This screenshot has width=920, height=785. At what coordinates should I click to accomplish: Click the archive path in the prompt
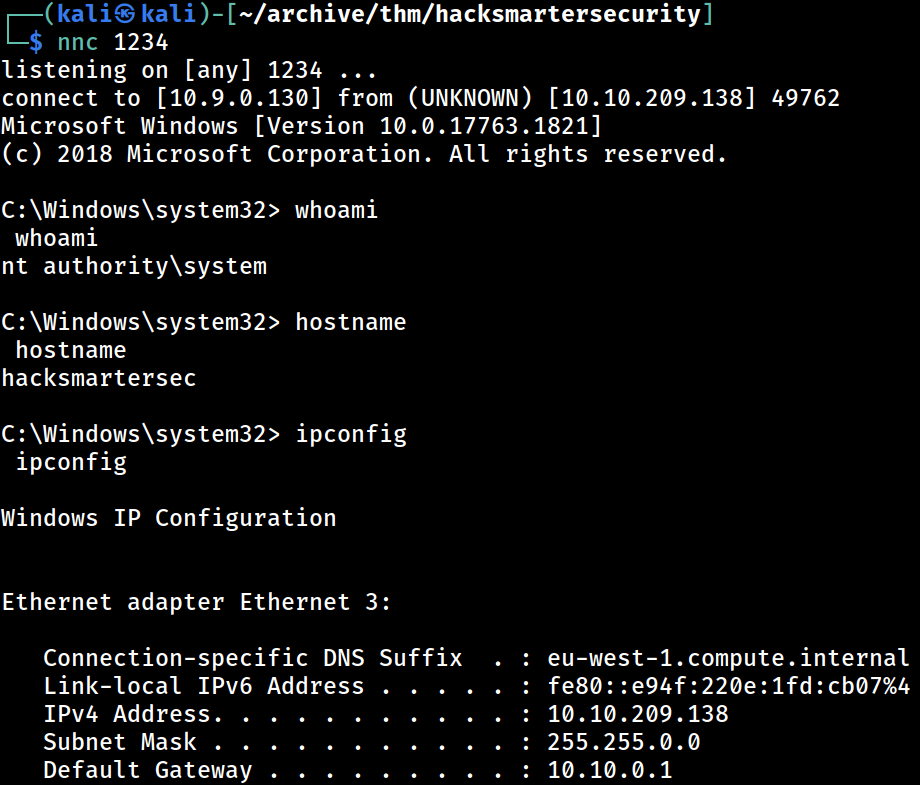(470, 13)
